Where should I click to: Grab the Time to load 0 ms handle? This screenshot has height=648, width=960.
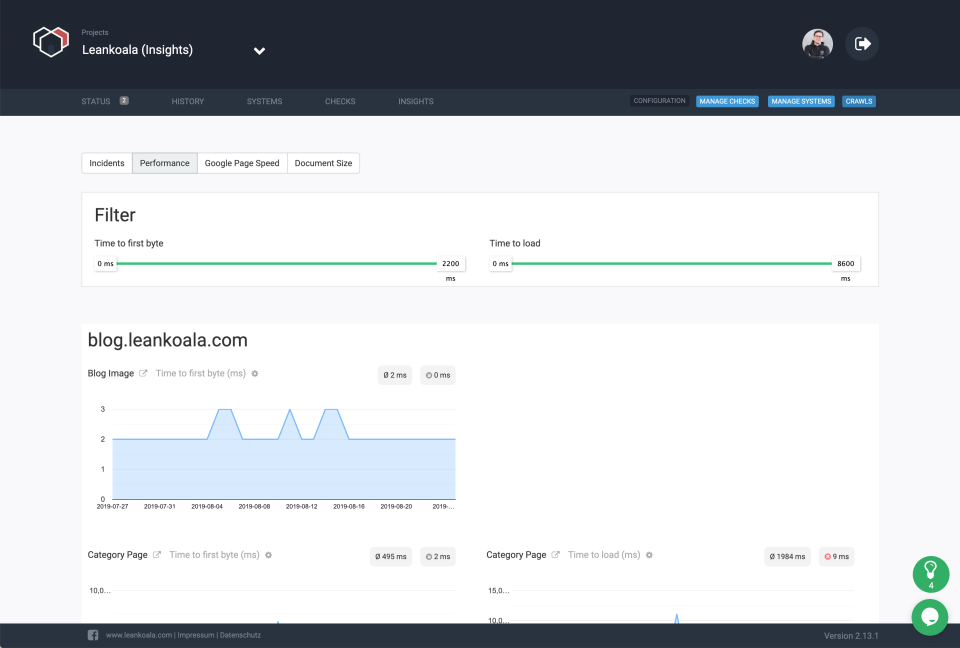pos(500,263)
